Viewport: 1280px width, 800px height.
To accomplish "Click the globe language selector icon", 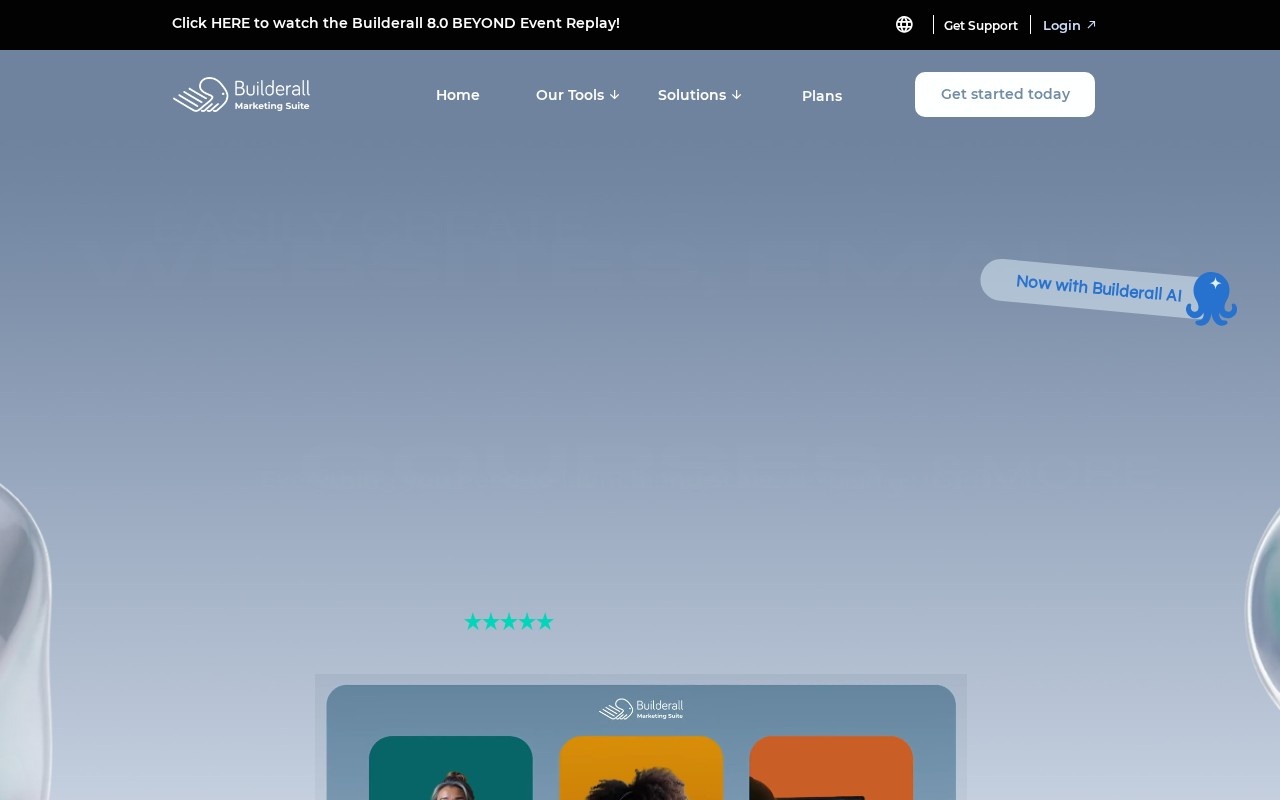I will [904, 25].
